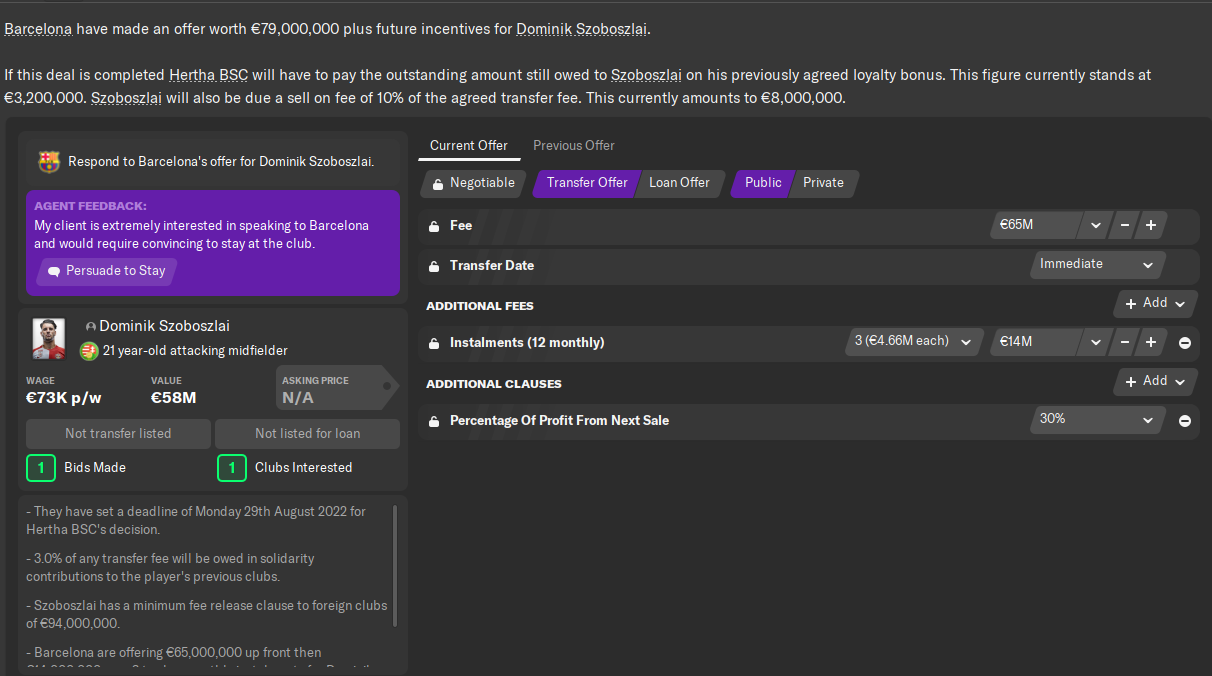Remove Percentage Of Profit From Next Sale clause
Viewport: 1212px width, 676px height.
point(1185,421)
